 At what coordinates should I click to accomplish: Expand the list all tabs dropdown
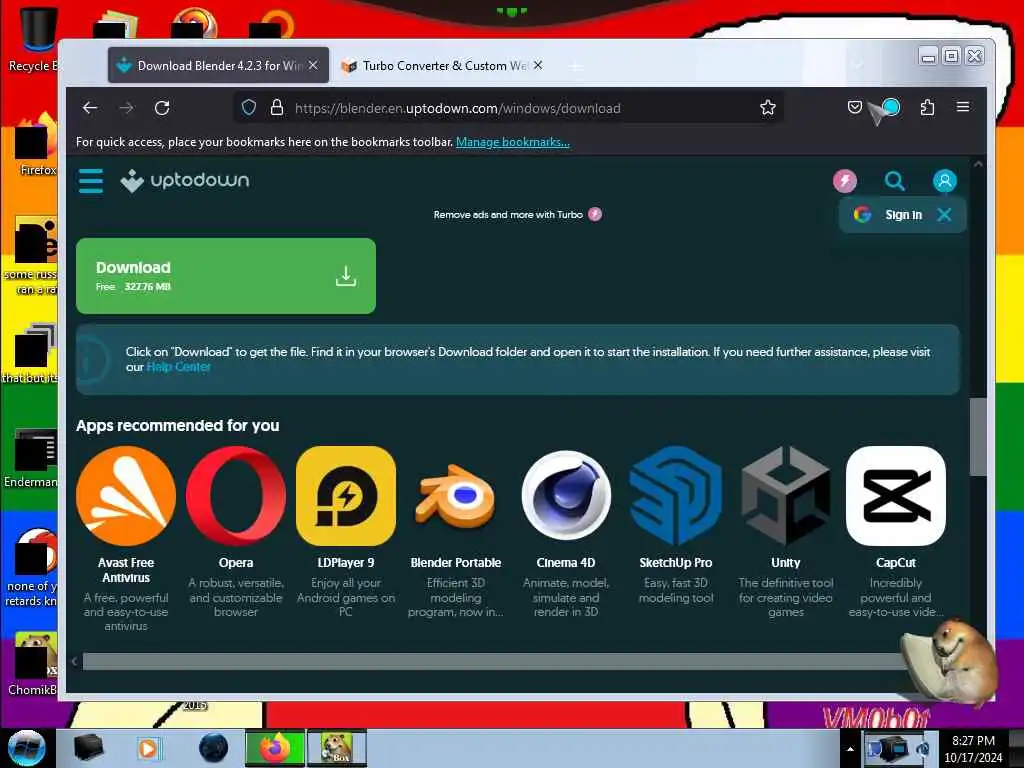pos(859,65)
